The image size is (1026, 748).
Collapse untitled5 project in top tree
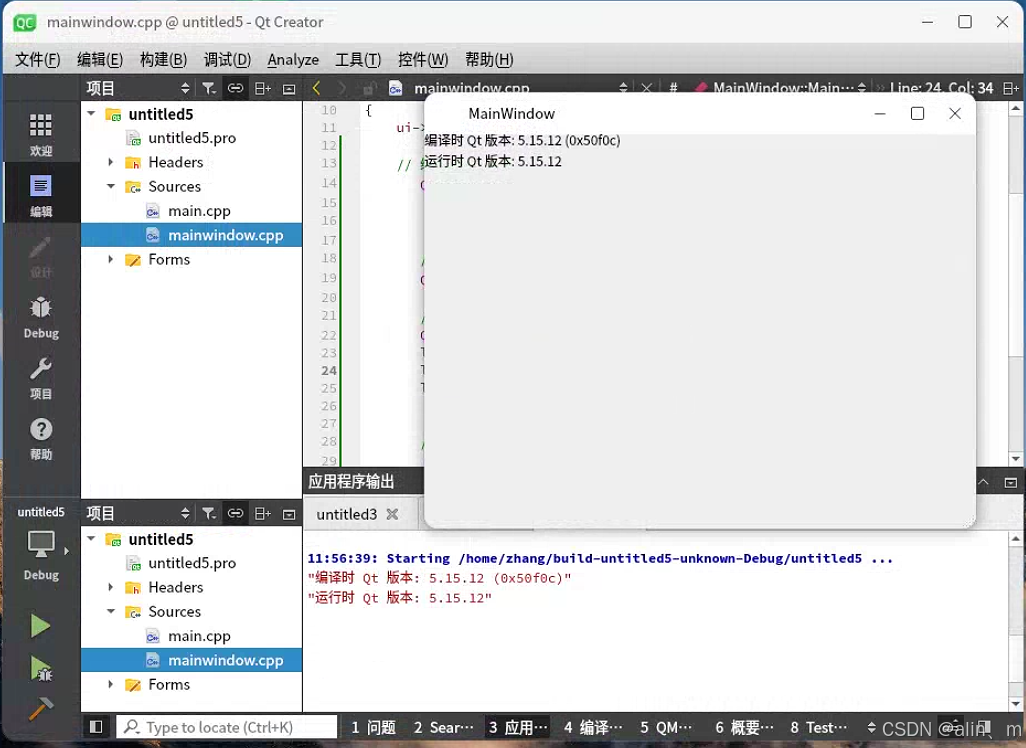tap(91, 114)
